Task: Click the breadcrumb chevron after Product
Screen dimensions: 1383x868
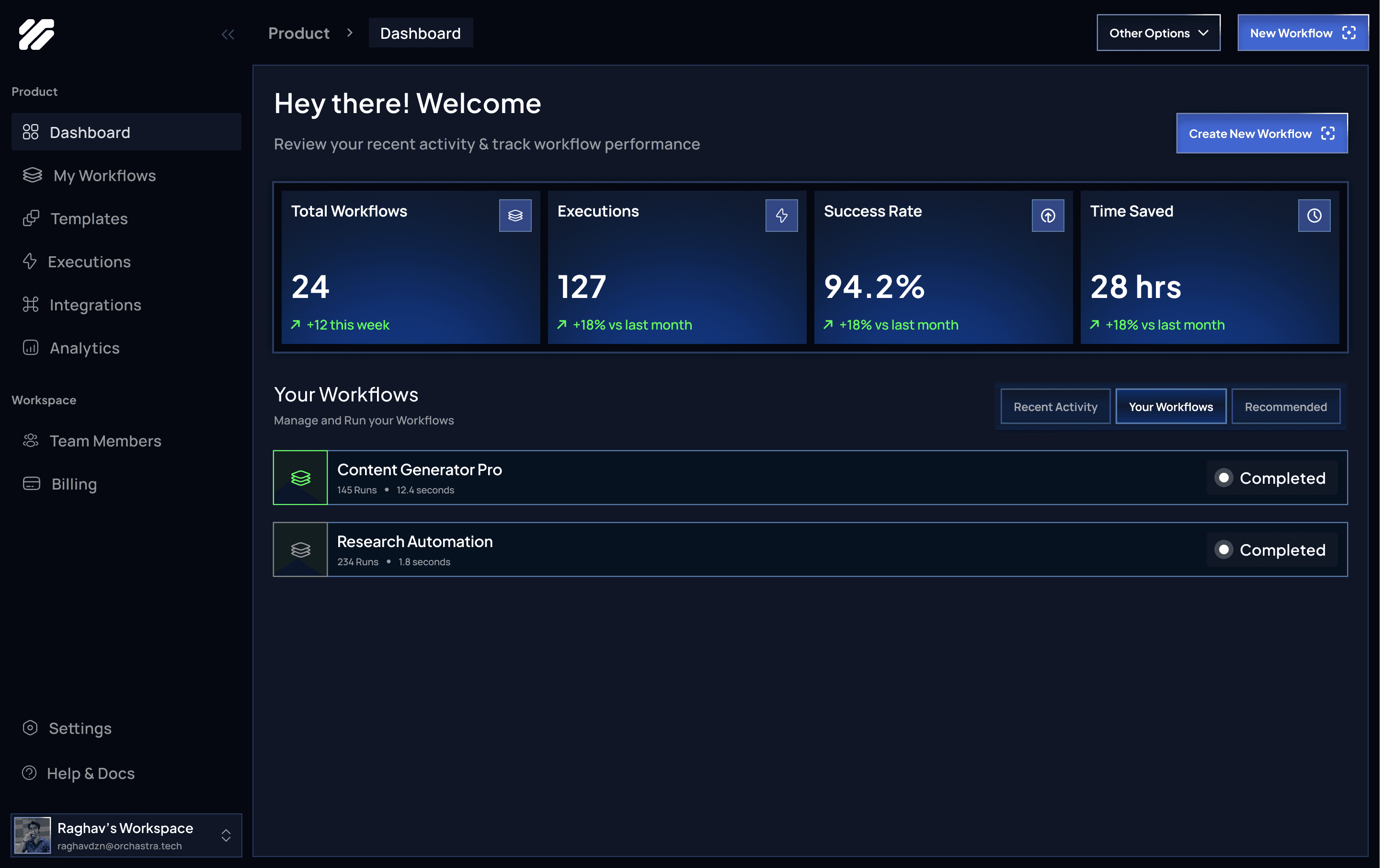Action: coord(350,33)
